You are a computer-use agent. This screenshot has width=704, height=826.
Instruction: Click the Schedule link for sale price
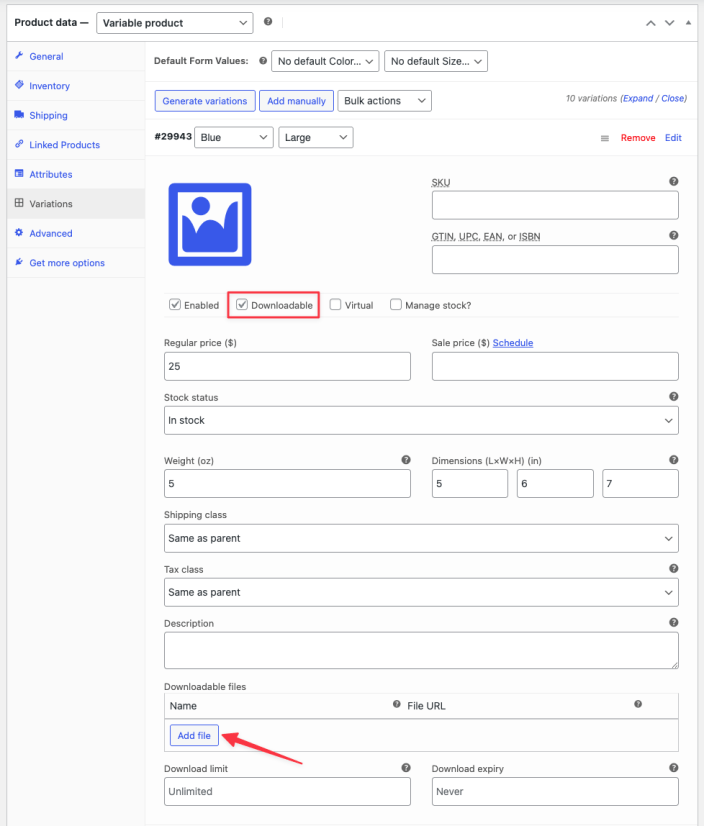point(513,343)
